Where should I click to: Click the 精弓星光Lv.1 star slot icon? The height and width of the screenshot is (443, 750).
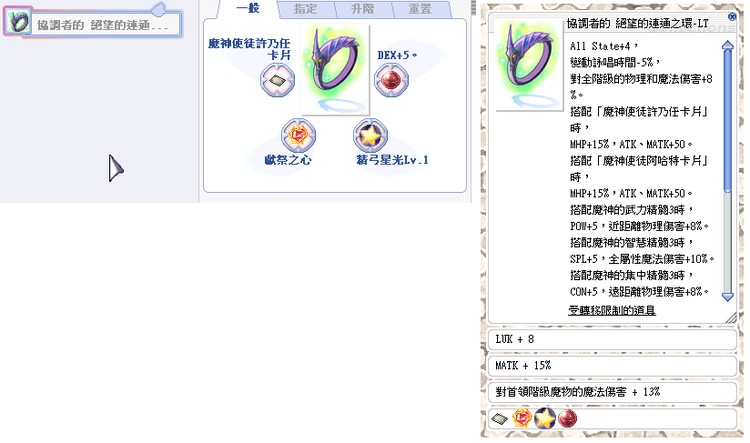pyautogui.click(x=370, y=135)
